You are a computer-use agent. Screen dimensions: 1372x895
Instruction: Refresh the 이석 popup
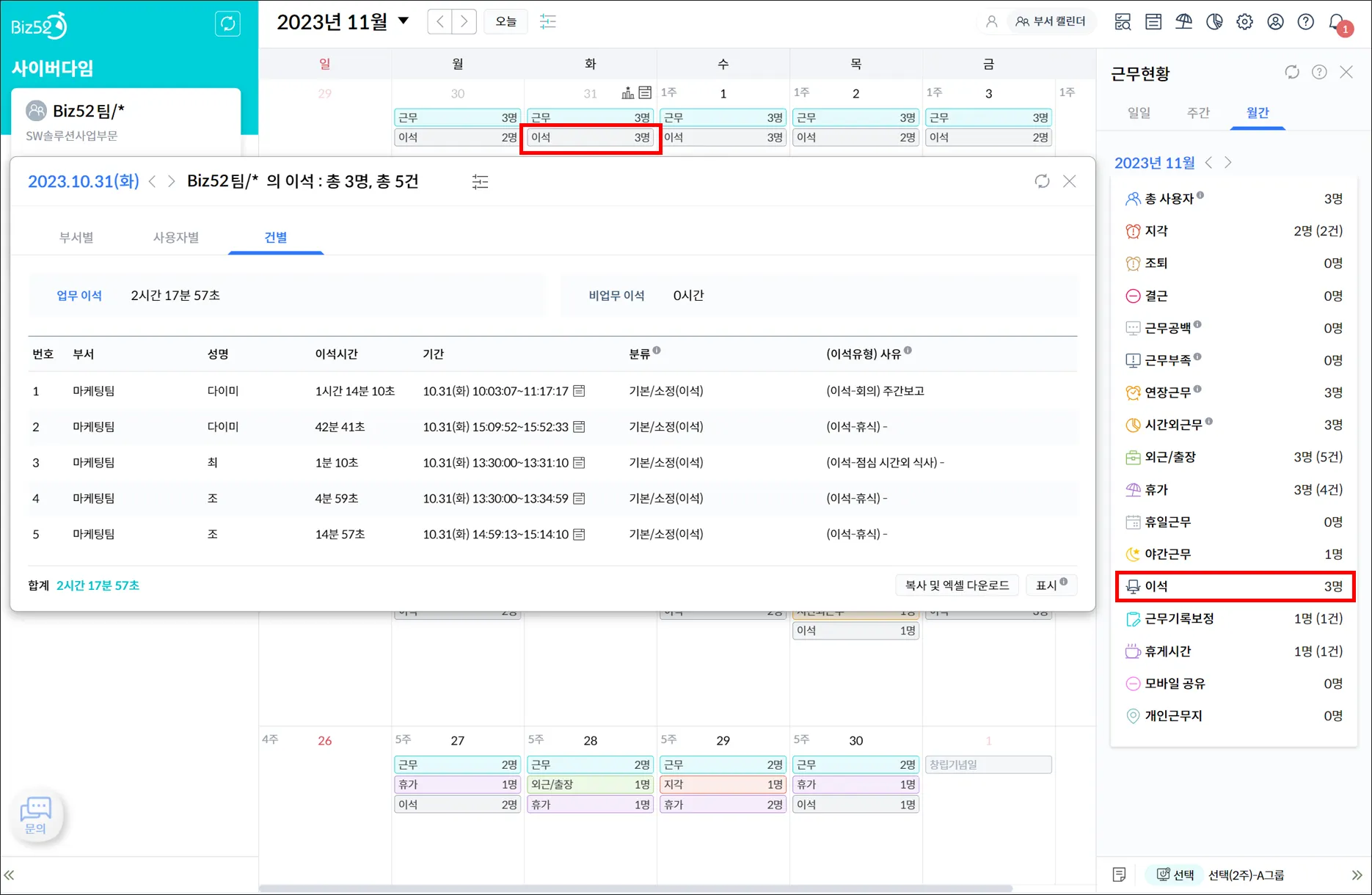(1042, 181)
